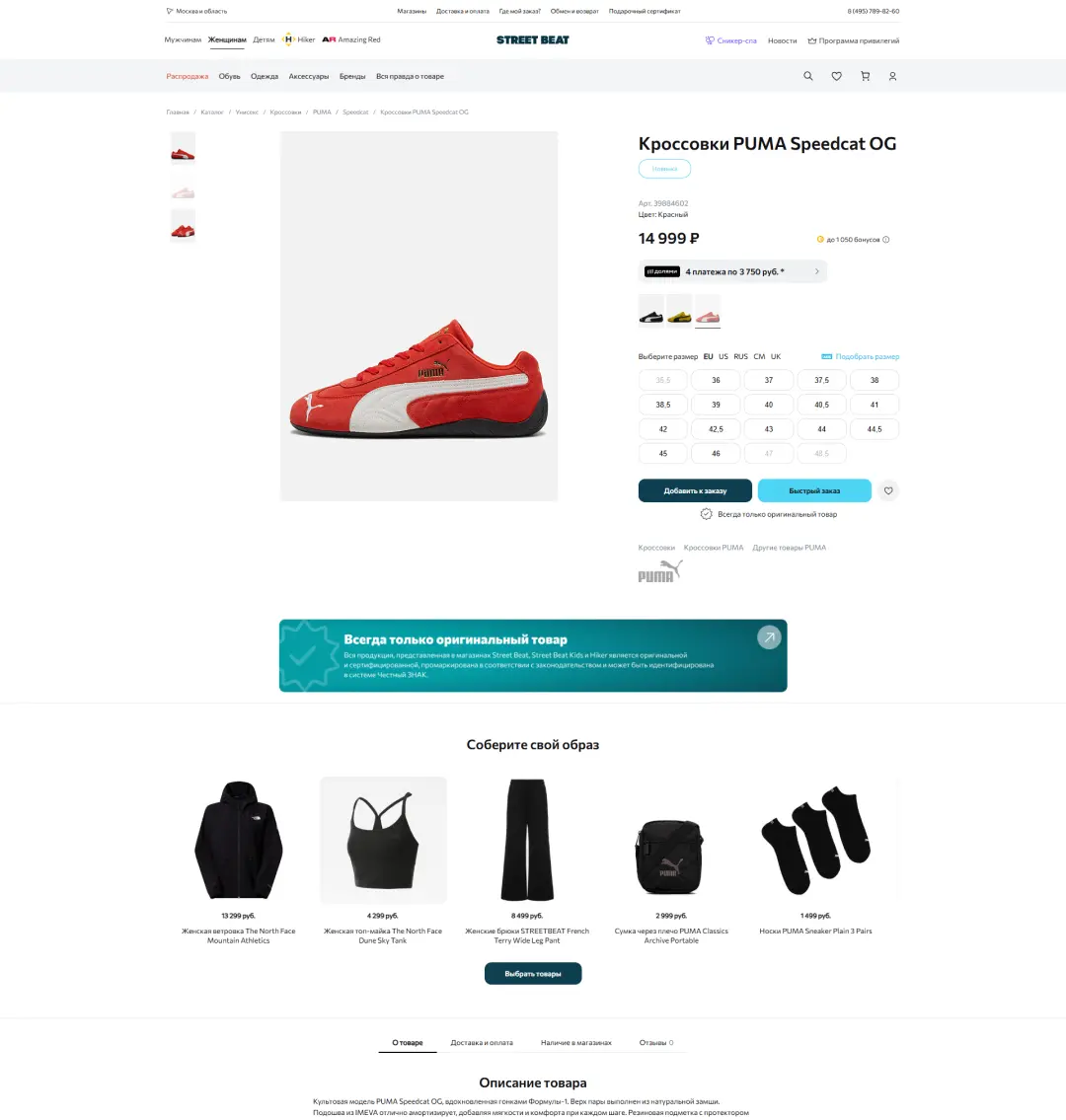This screenshot has width=1066, height=1120.
Task: Add product to wishlist heart button
Action: coord(888,490)
